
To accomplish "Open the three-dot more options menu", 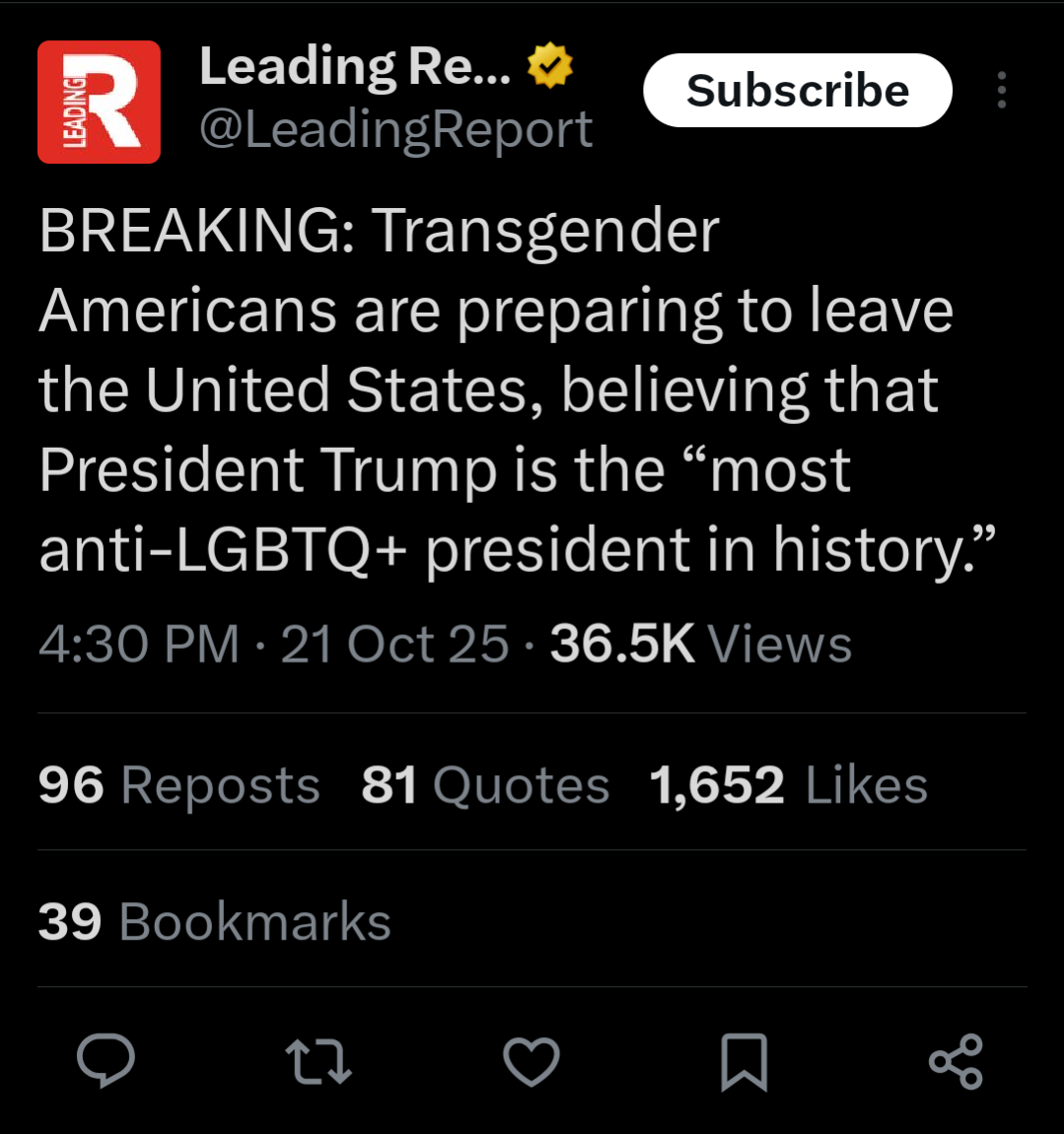I will (1002, 90).
